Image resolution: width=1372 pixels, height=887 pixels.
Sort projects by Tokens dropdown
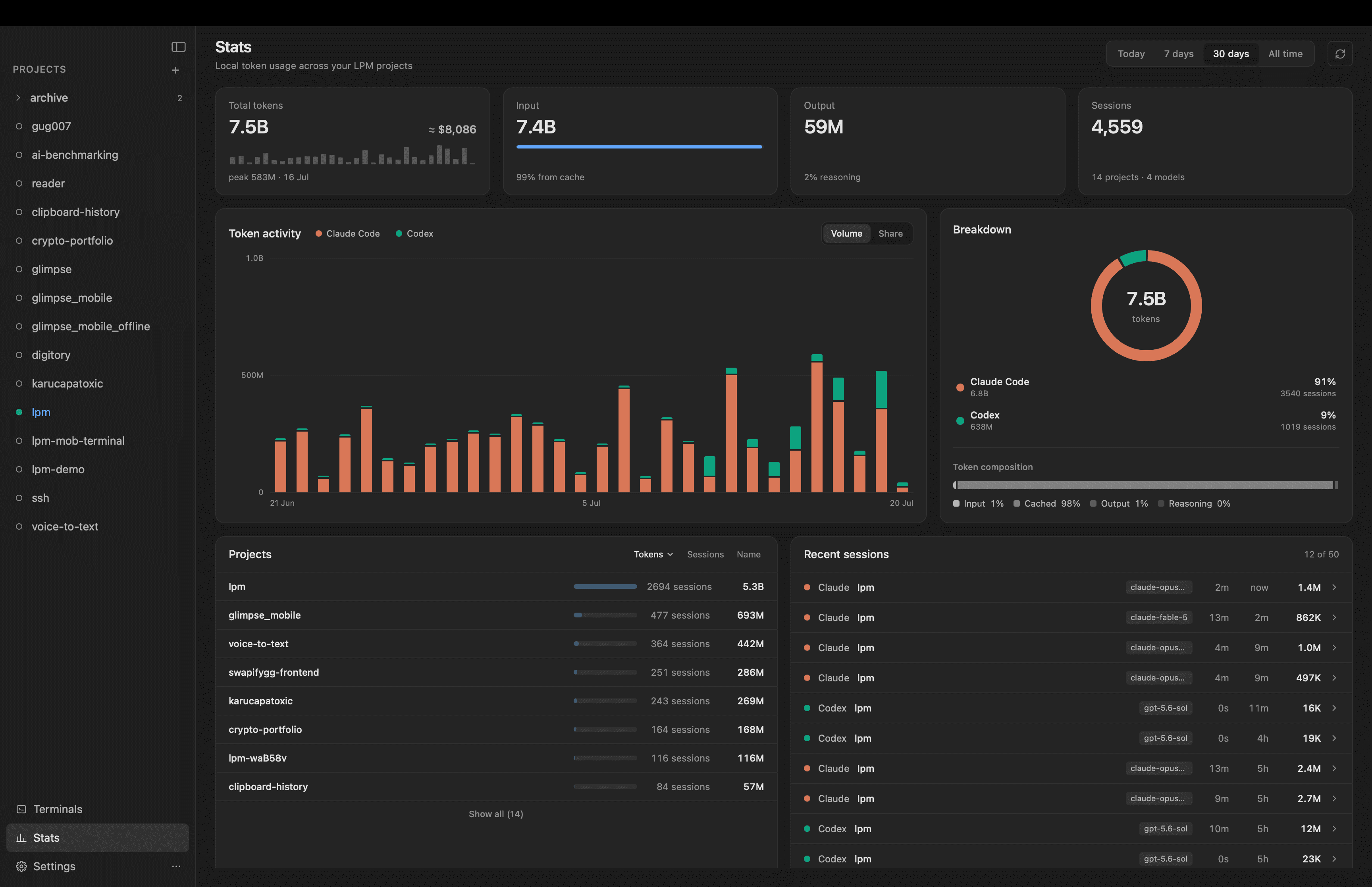(x=653, y=554)
